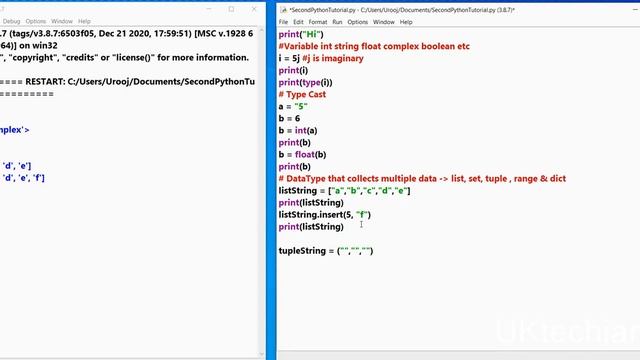Screen dimensions: 640x360
Task: Click the comment '#Variable int string float complex boolean etc'
Action: (x=374, y=46)
